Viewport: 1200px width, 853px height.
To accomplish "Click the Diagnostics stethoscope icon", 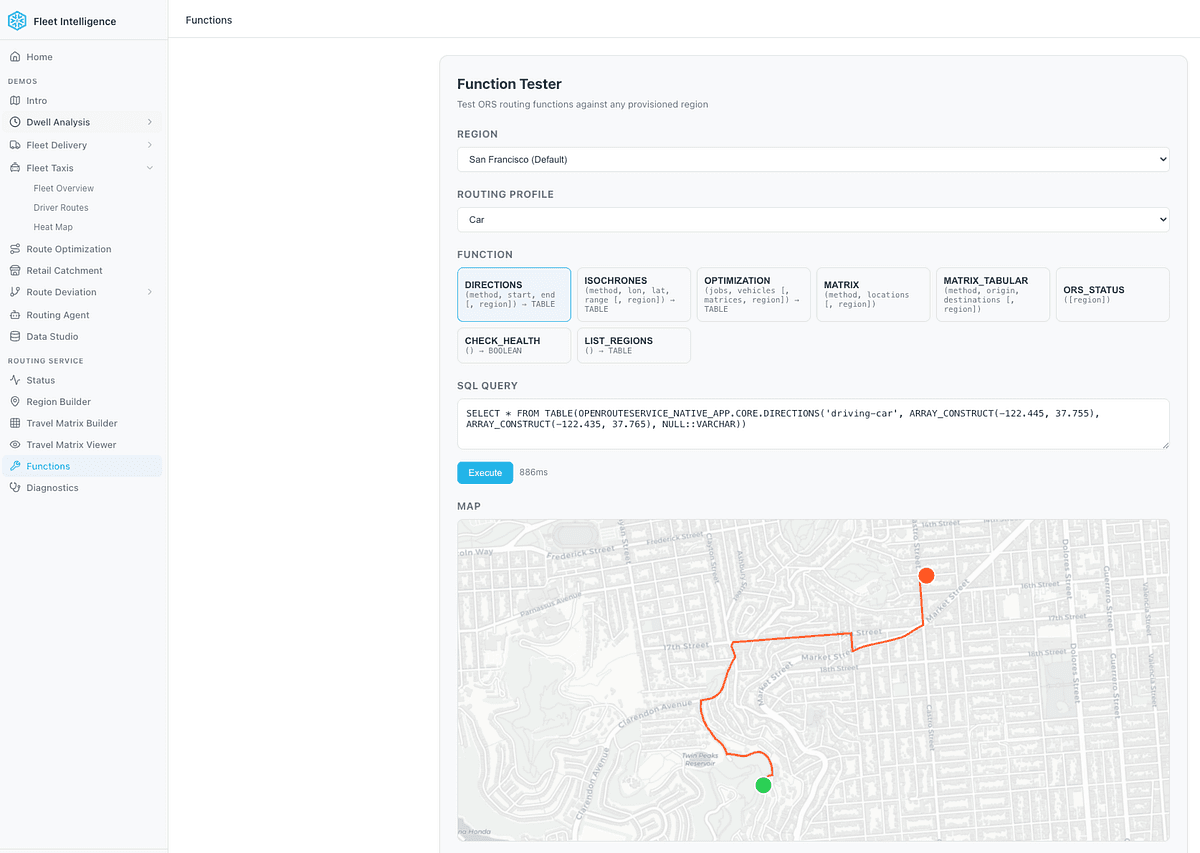I will coord(15,488).
